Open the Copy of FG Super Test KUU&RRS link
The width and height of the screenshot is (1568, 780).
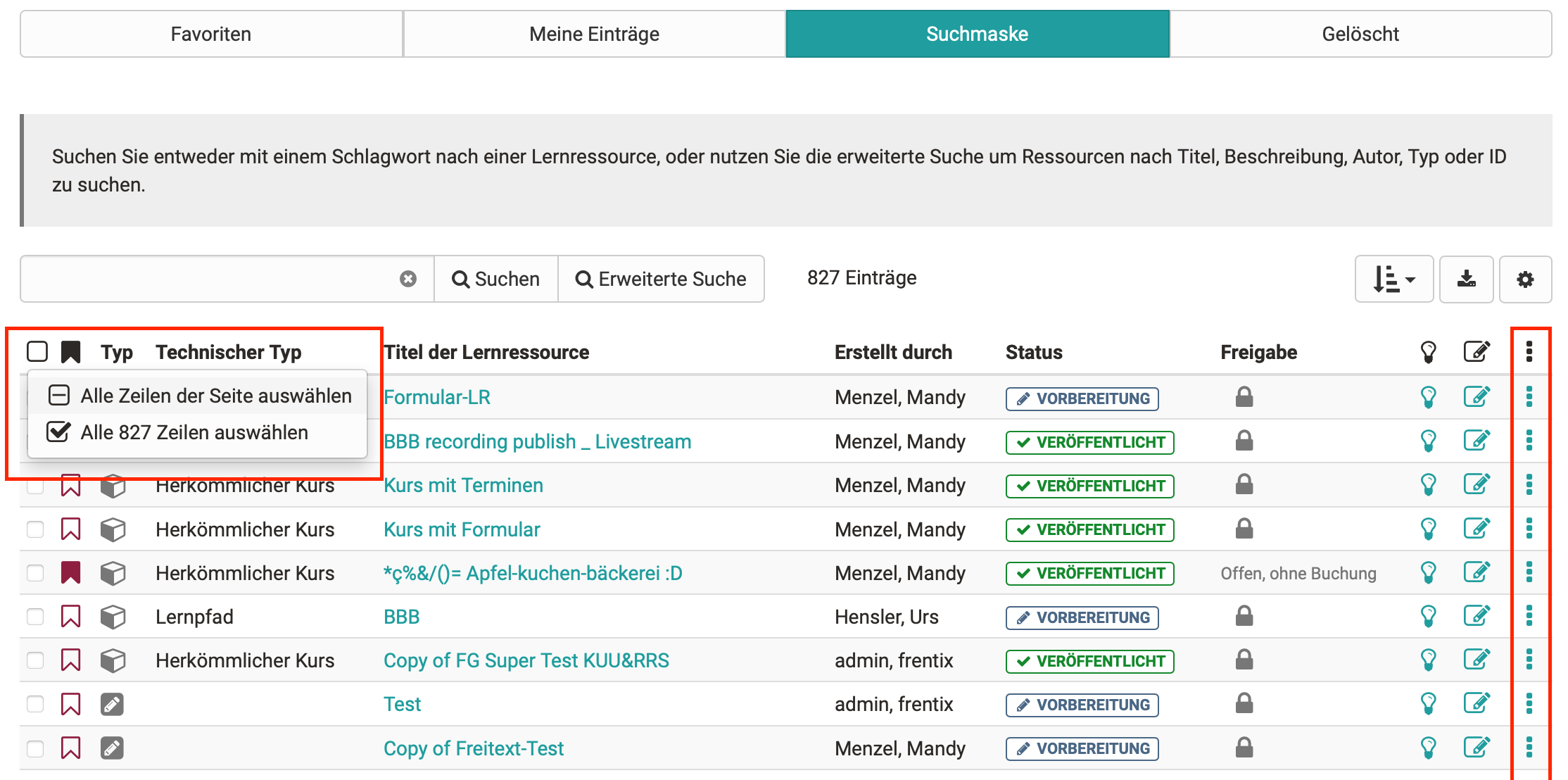[526, 660]
